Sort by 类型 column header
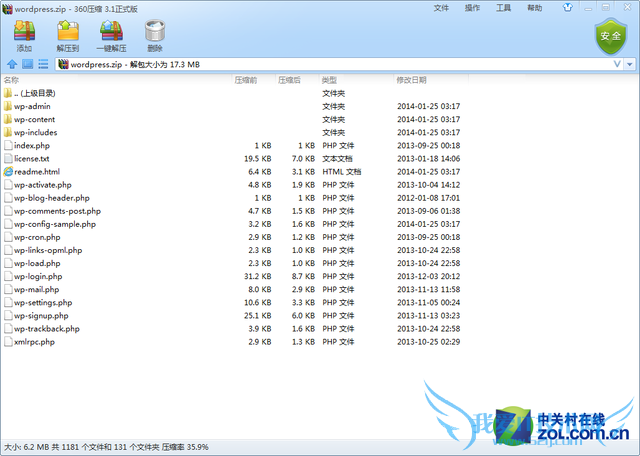640x456 pixels. click(x=329, y=80)
